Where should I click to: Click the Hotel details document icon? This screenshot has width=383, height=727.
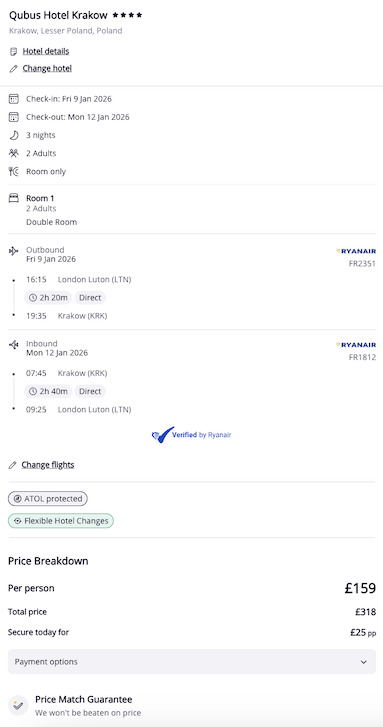13,51
